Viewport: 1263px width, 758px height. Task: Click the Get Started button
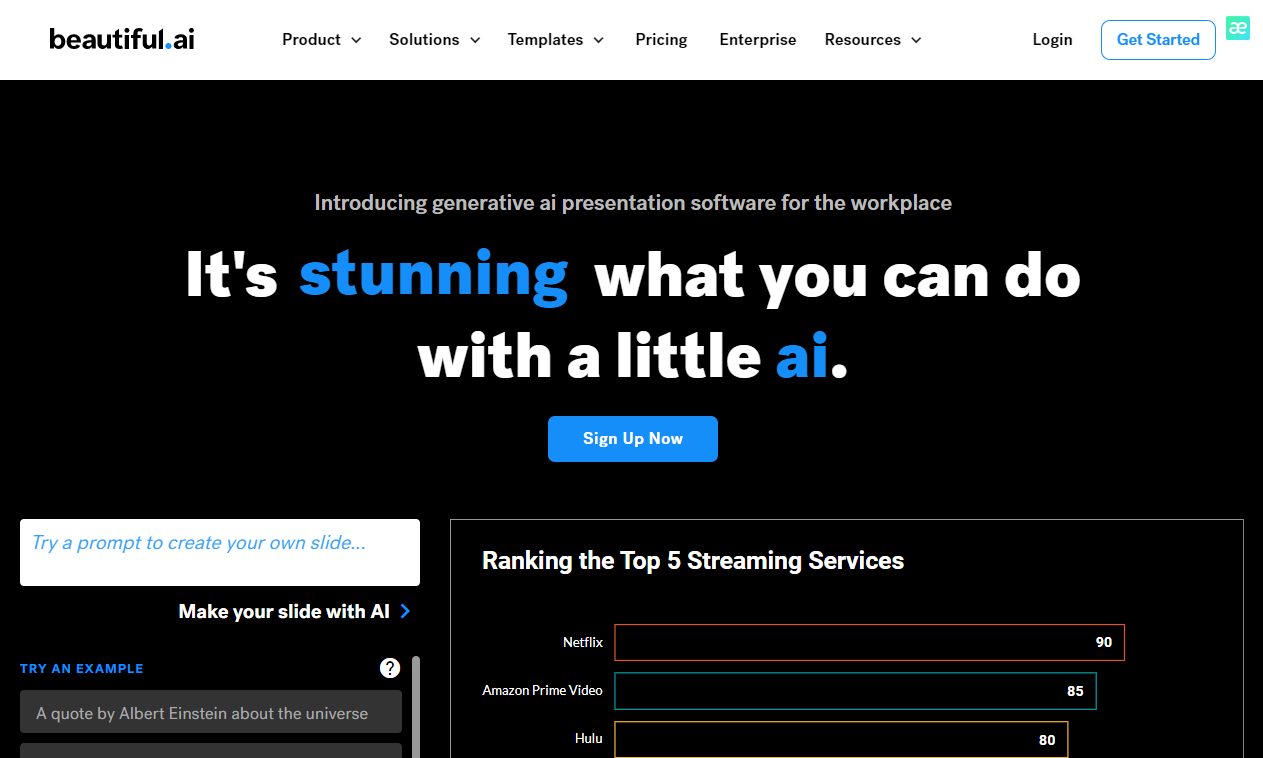(1158, 40)
